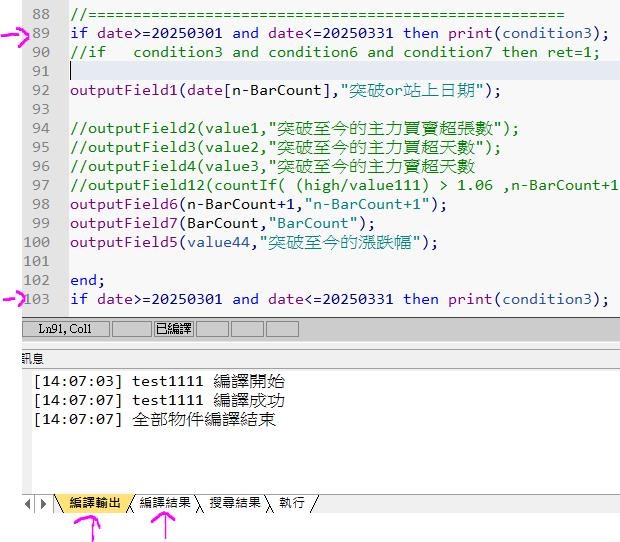Click line number 103 in the gutter
The height and width of the screenshot is (542, 620).
pyautogui.click(x=38, y=299)
